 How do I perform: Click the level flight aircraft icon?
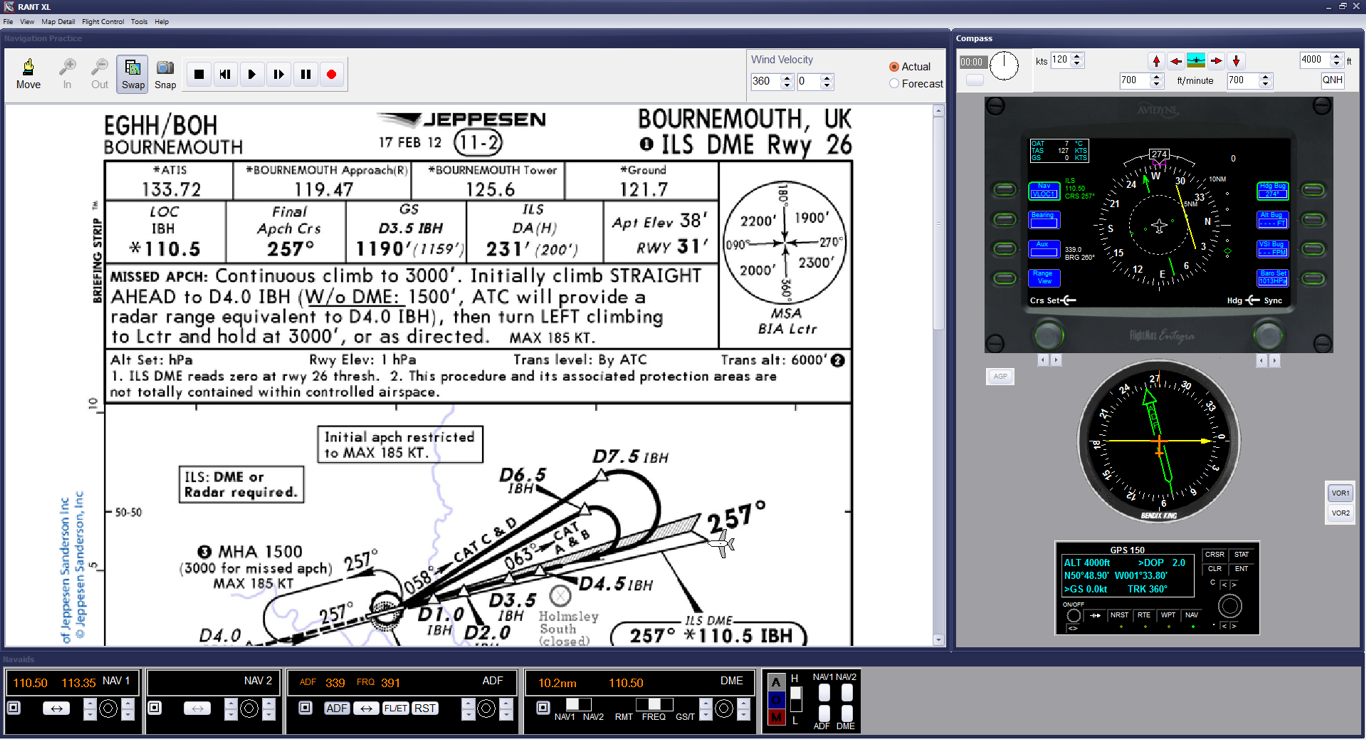[x=1196, y=61]
